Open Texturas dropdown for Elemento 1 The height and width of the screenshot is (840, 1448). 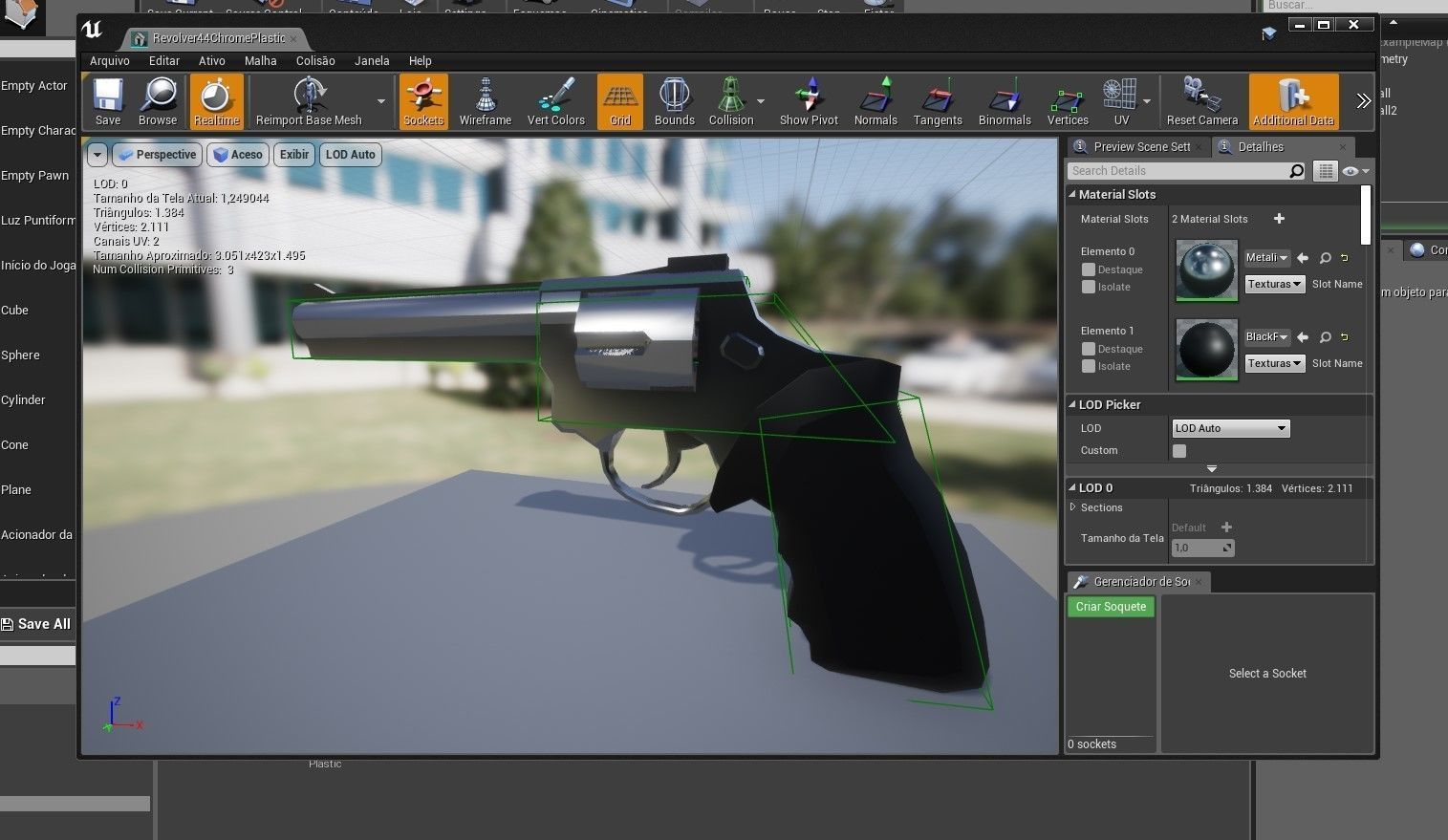coord(1274,363)
